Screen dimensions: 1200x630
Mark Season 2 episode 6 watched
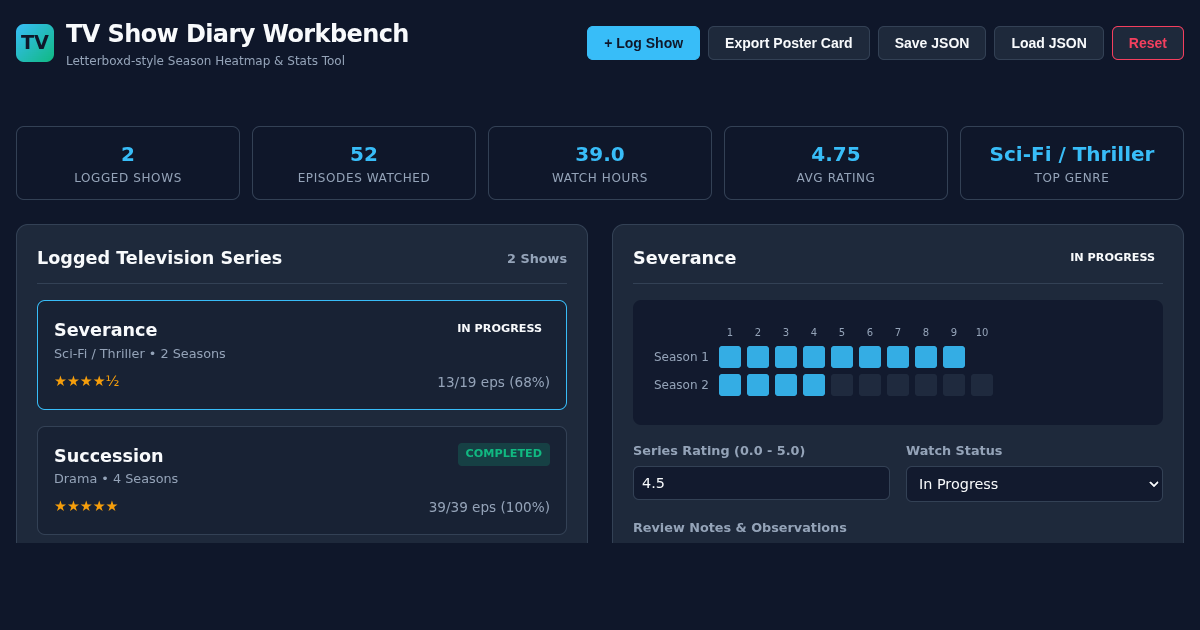(x=870, y=385)
